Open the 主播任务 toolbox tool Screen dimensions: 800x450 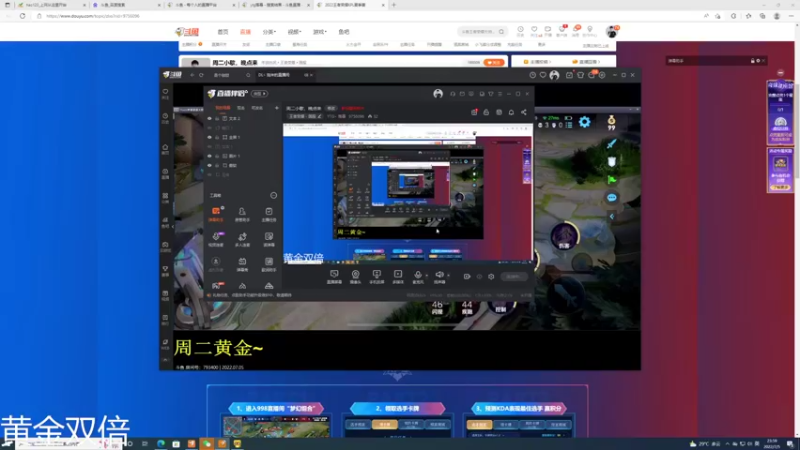click(269, 214)
